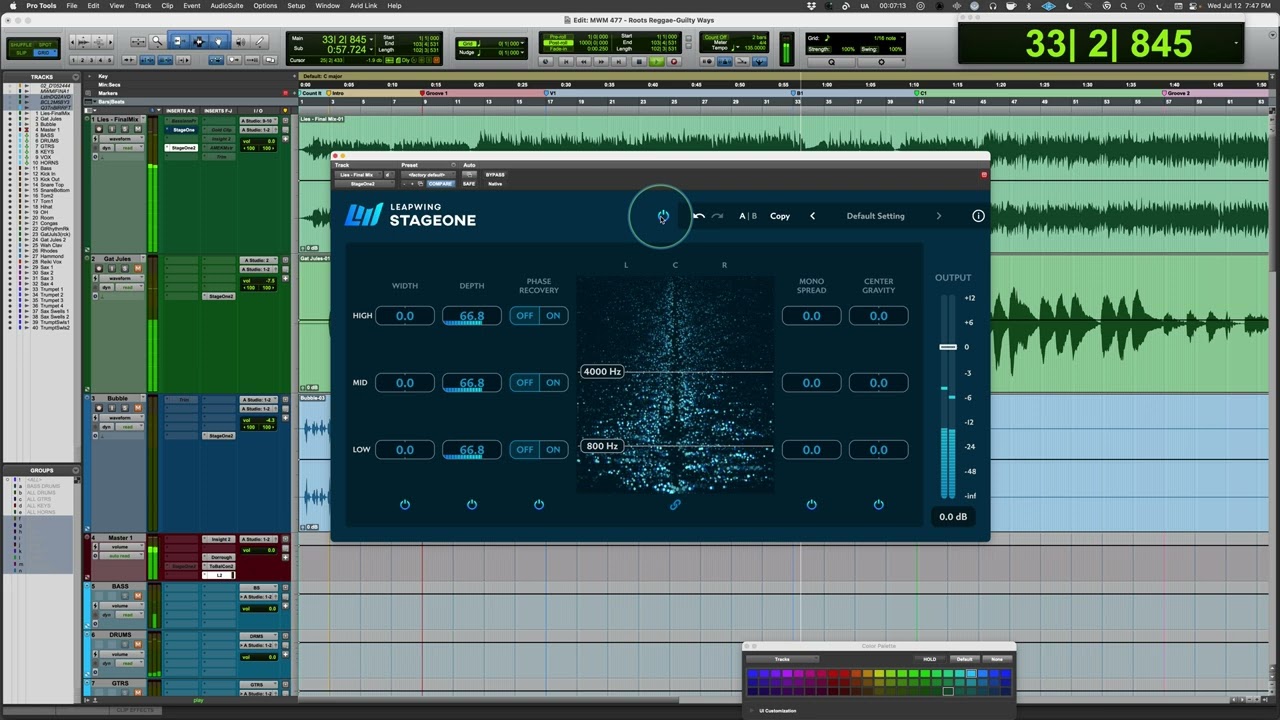Click the SAFE button in plugin header

469,184
